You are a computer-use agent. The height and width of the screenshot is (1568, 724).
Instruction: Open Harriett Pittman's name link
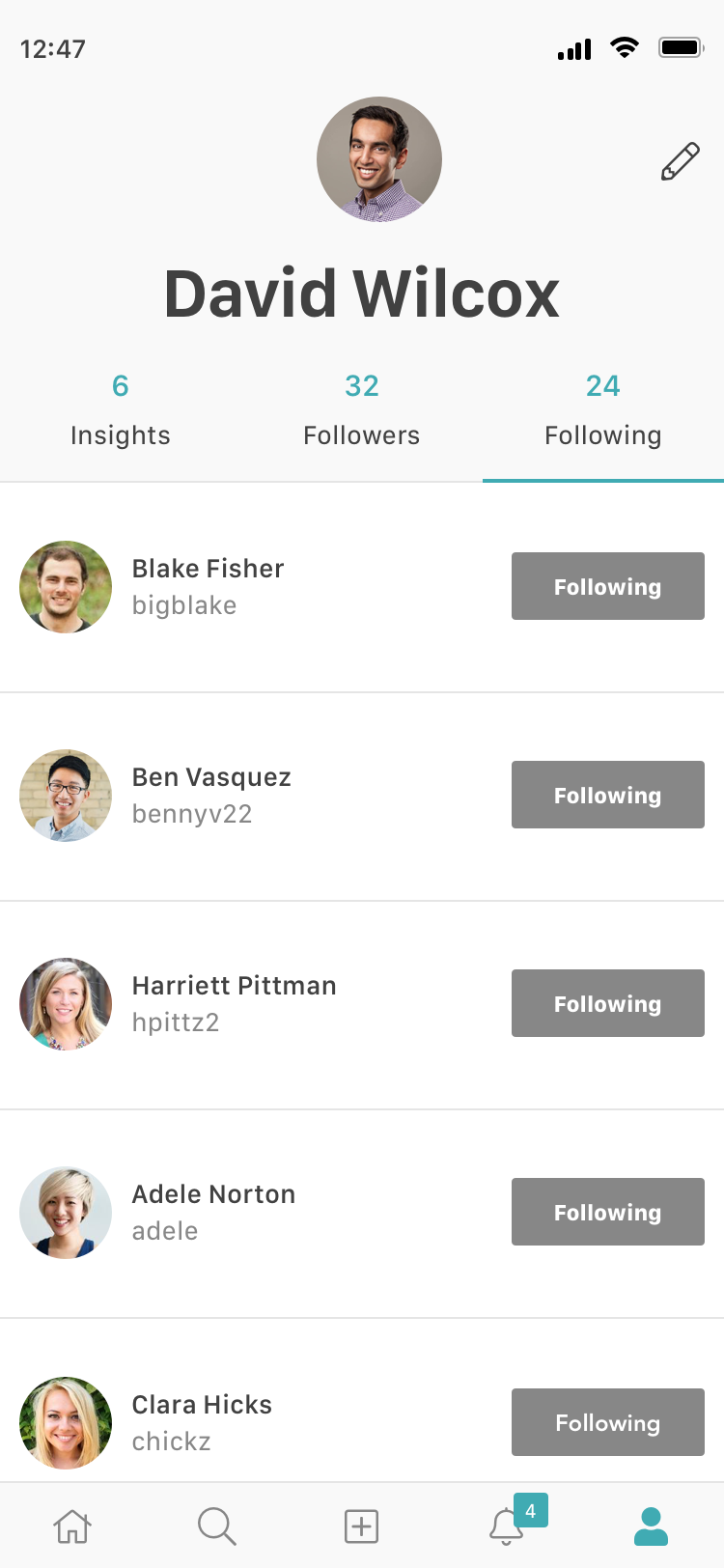(235, 986)
